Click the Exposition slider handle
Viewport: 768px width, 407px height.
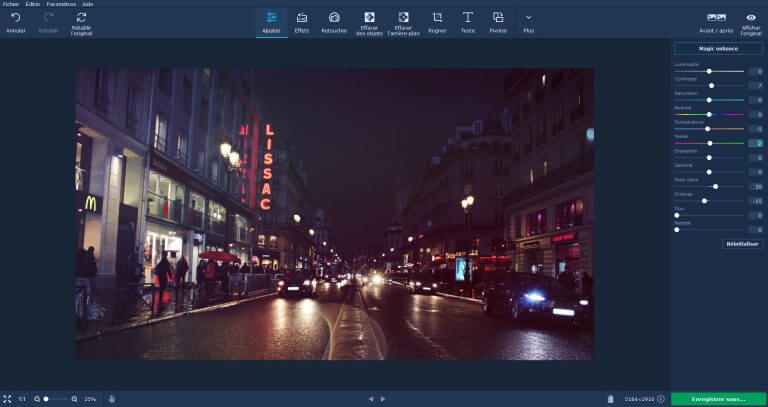coord(709,158)
